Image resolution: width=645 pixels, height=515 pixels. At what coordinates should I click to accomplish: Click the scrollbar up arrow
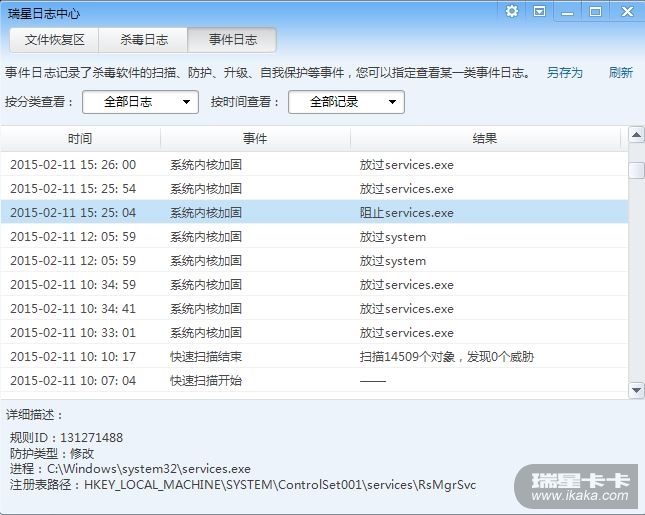coord(636,135)
